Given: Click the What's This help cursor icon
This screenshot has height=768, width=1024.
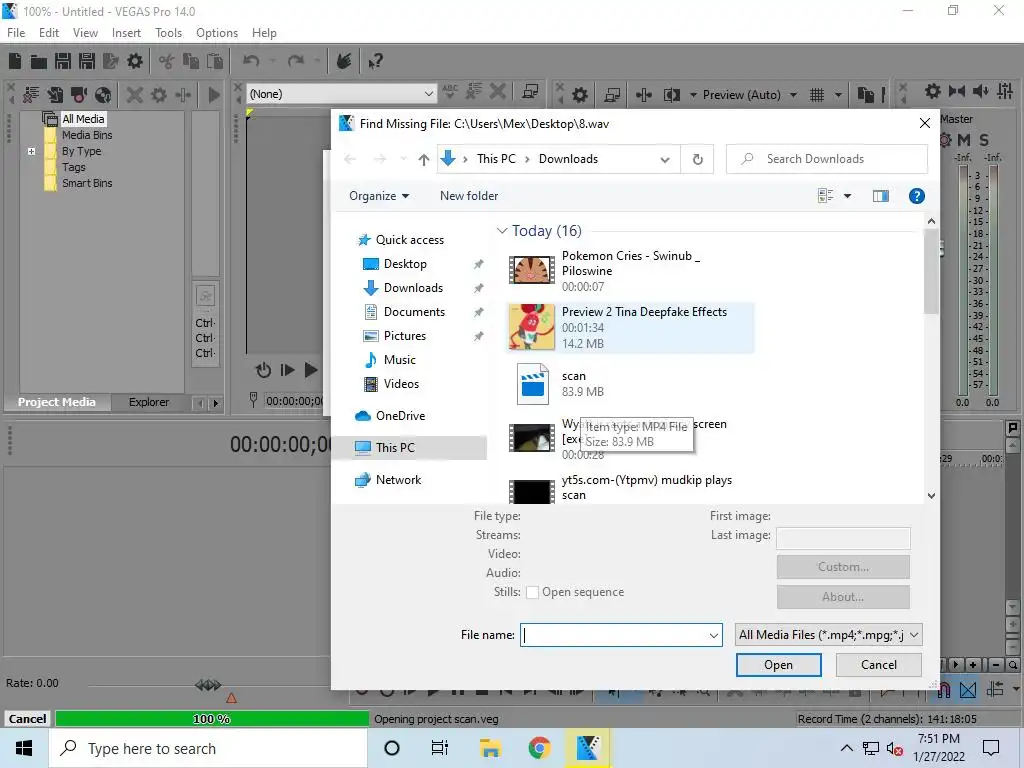Looking at the screenshot, I should pyautogui.click(x=375, y=61).
